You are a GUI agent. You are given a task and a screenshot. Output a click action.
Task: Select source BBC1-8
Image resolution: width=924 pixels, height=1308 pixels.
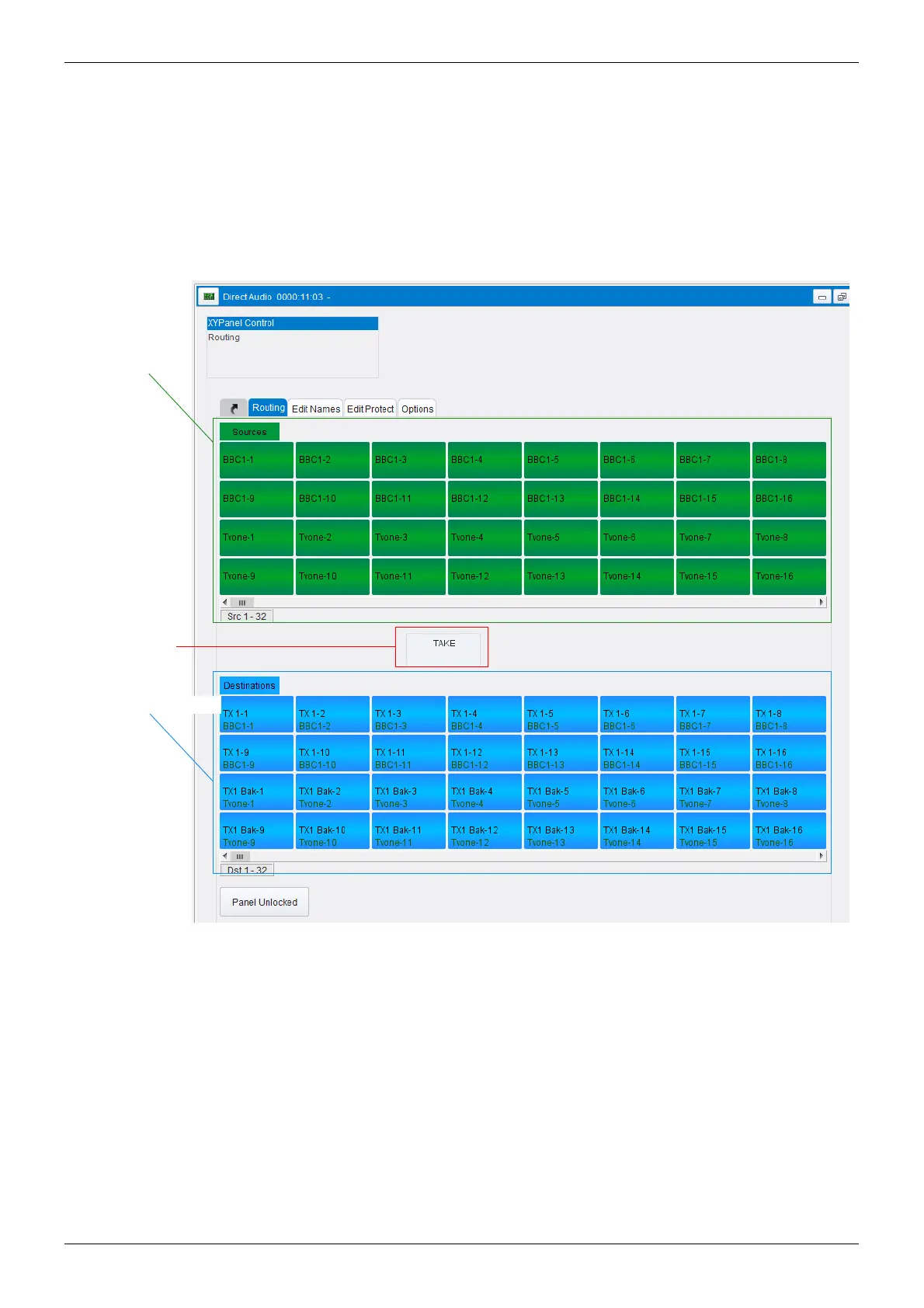coord(789,460)
